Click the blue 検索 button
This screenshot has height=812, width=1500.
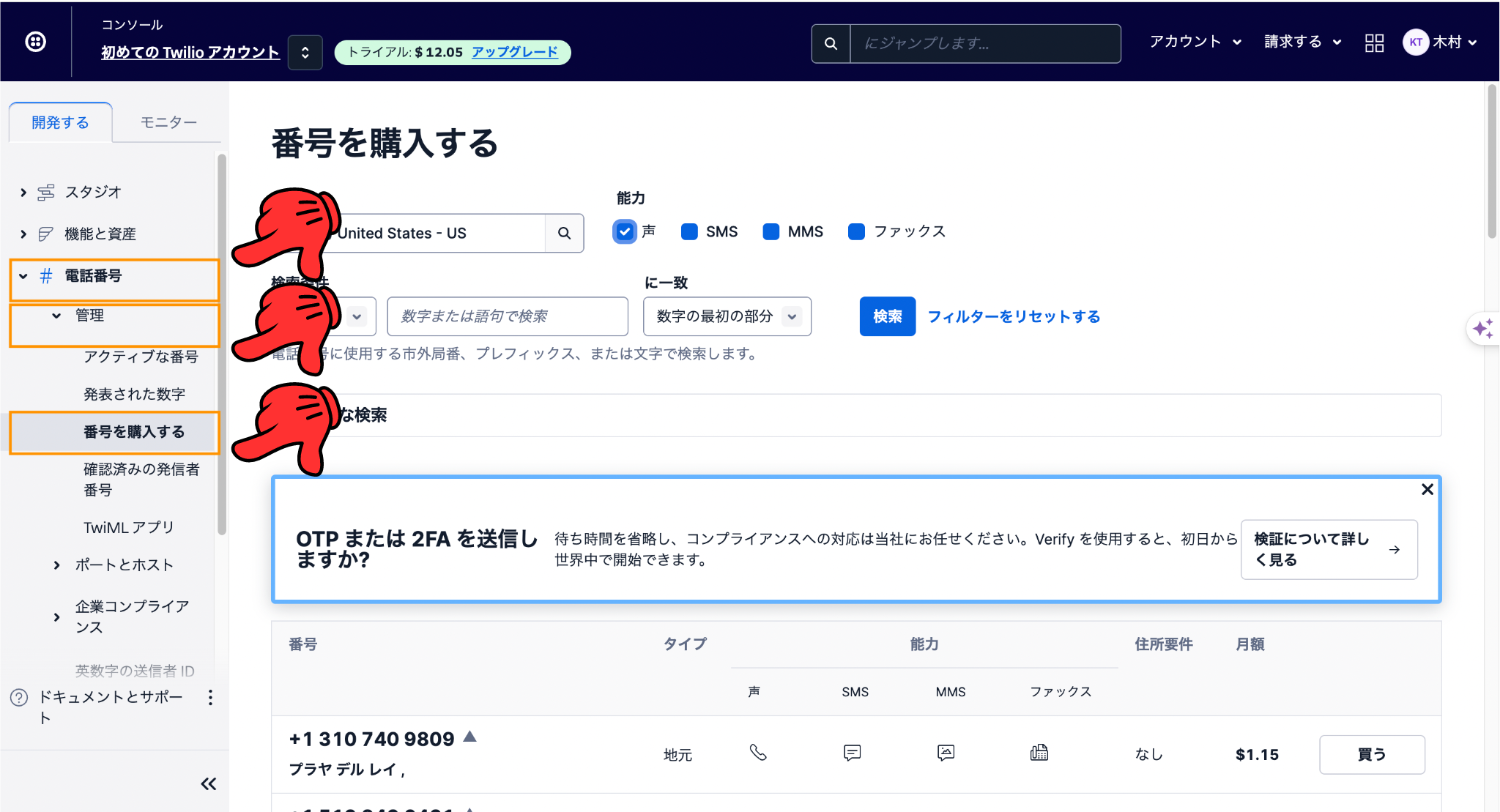click(888, 316)
